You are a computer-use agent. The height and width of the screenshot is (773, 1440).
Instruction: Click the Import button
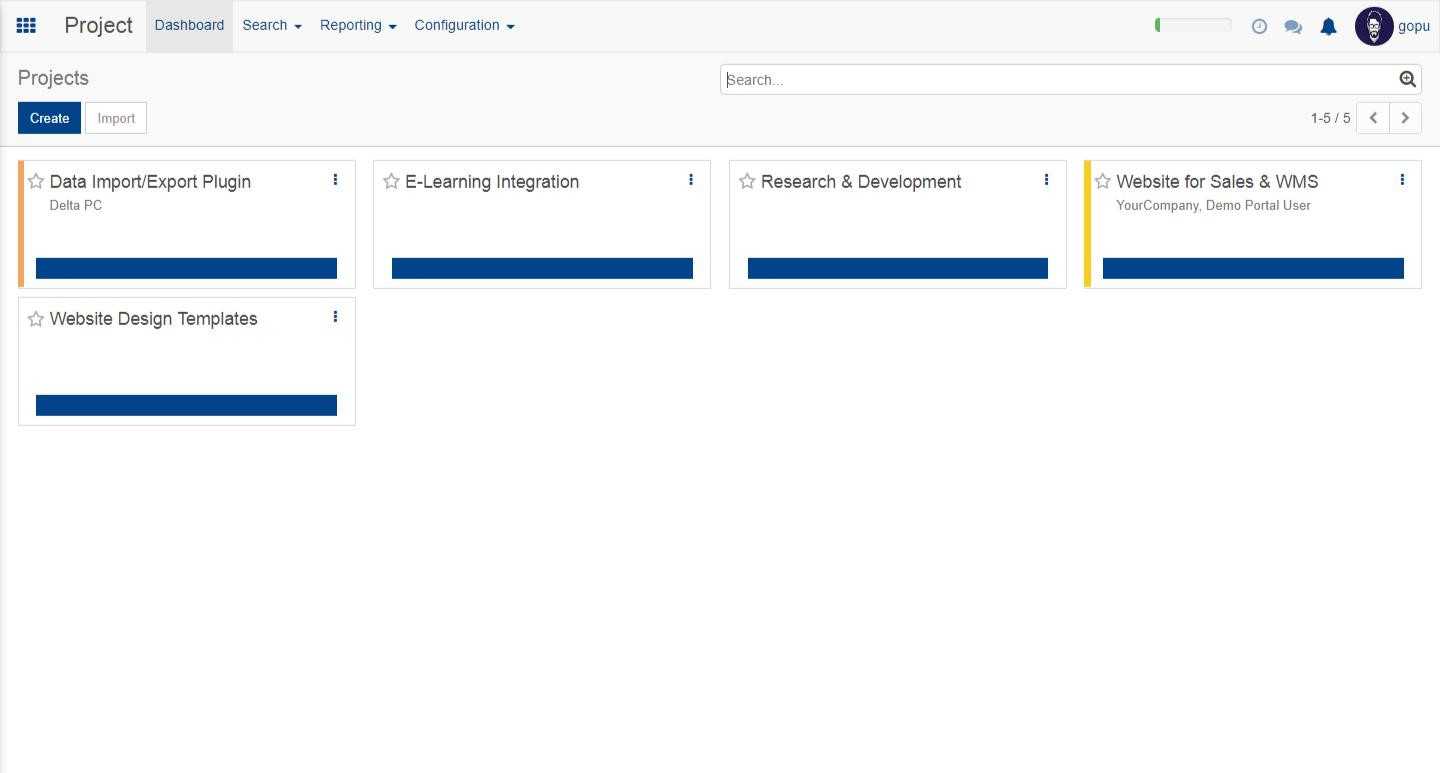click(116, 118)
